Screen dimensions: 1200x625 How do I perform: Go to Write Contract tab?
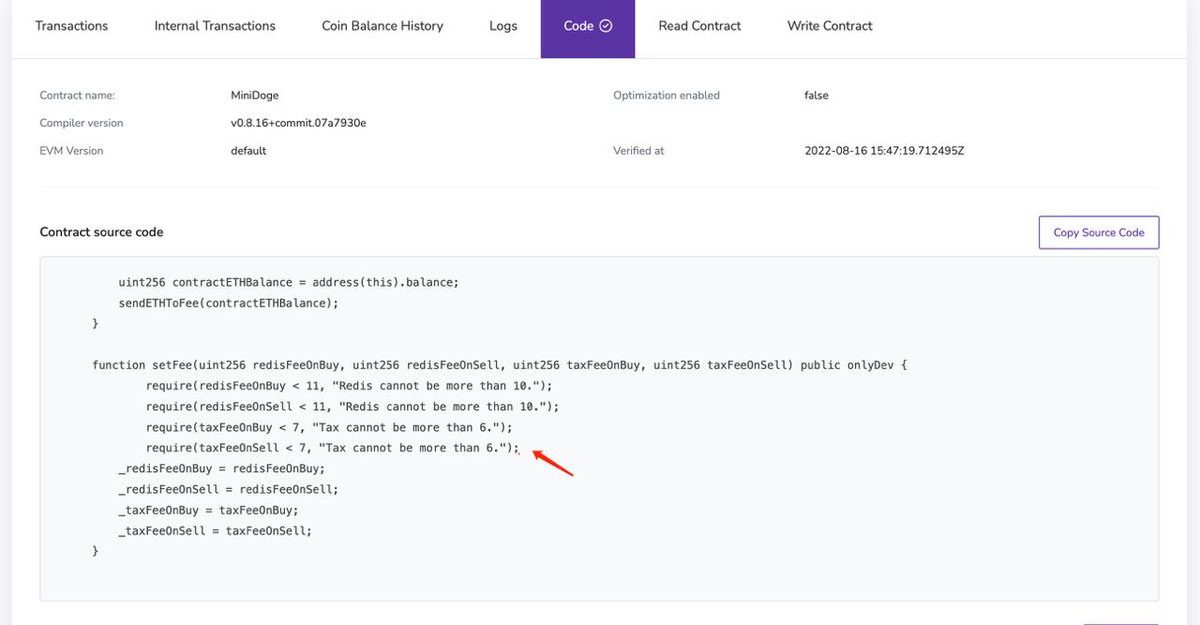(830, 26)
